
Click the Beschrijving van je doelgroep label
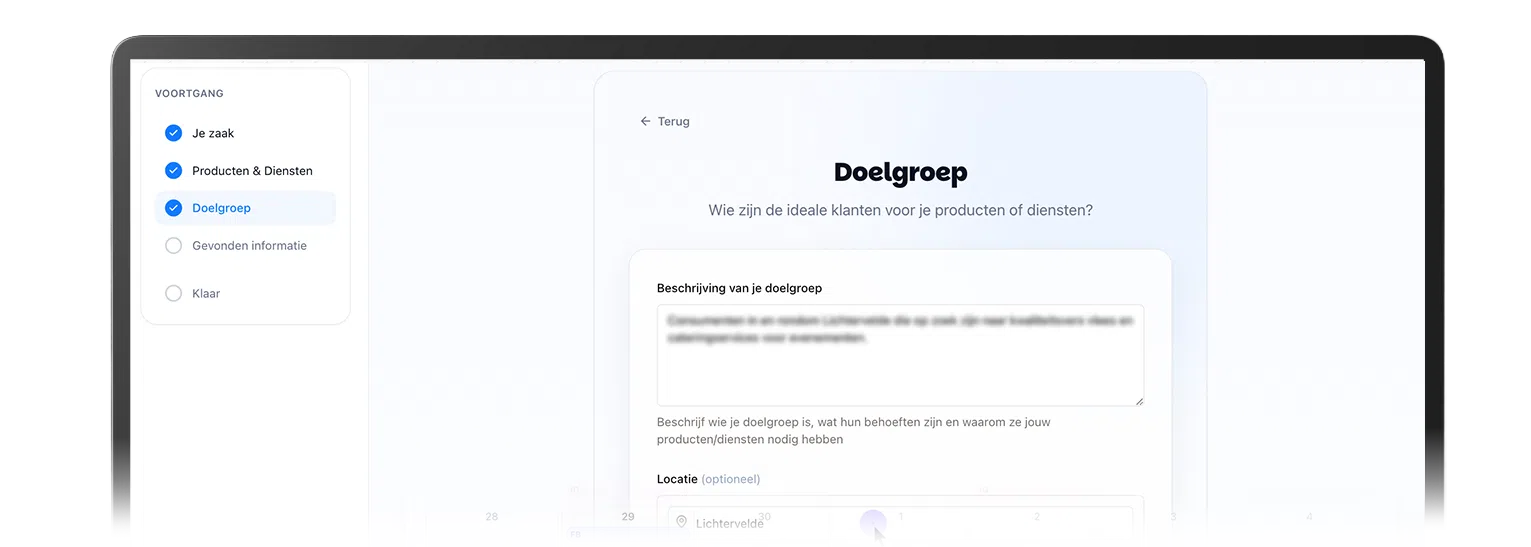tap(739, 288)
